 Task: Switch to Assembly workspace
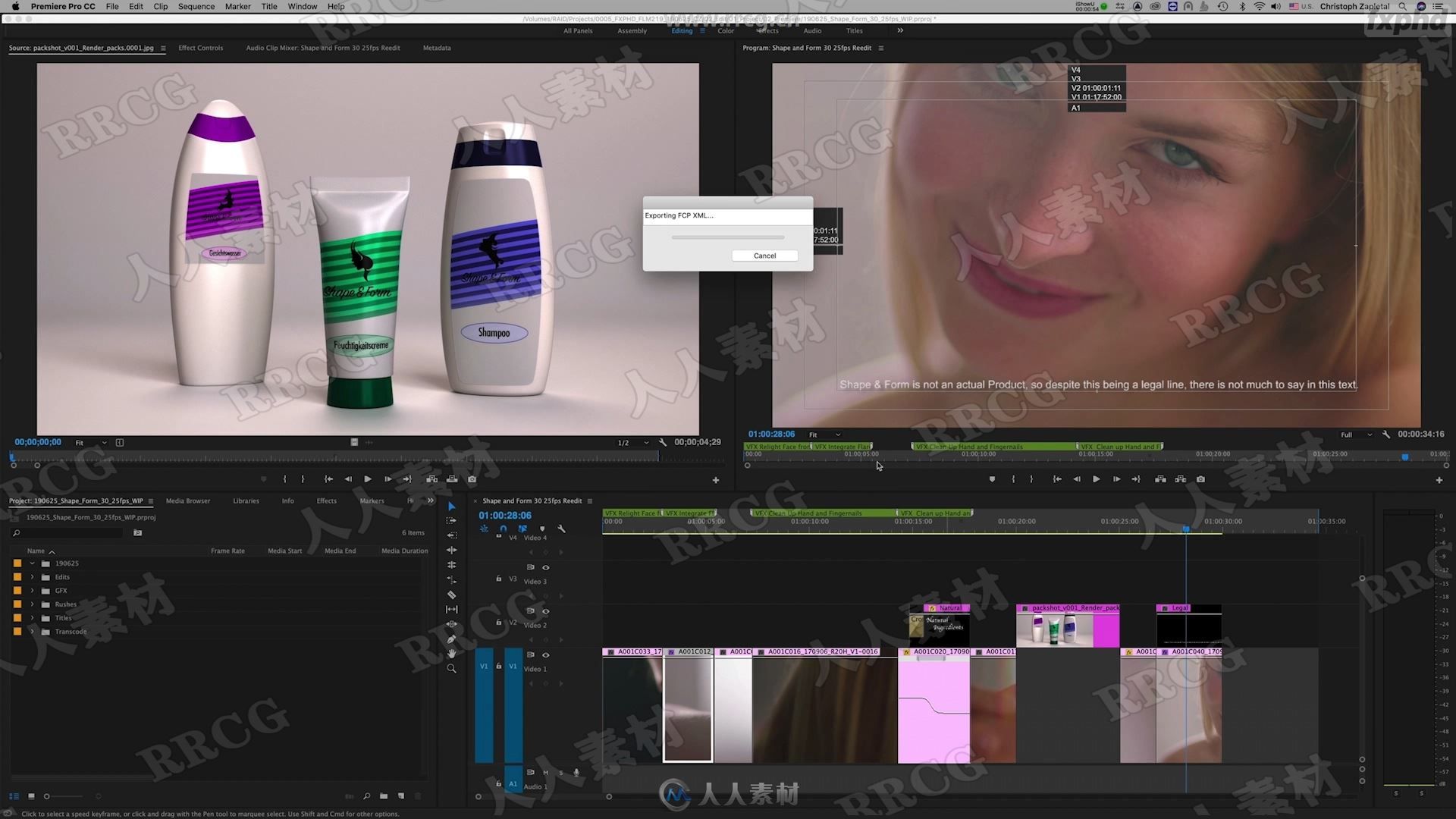point(632,31)
